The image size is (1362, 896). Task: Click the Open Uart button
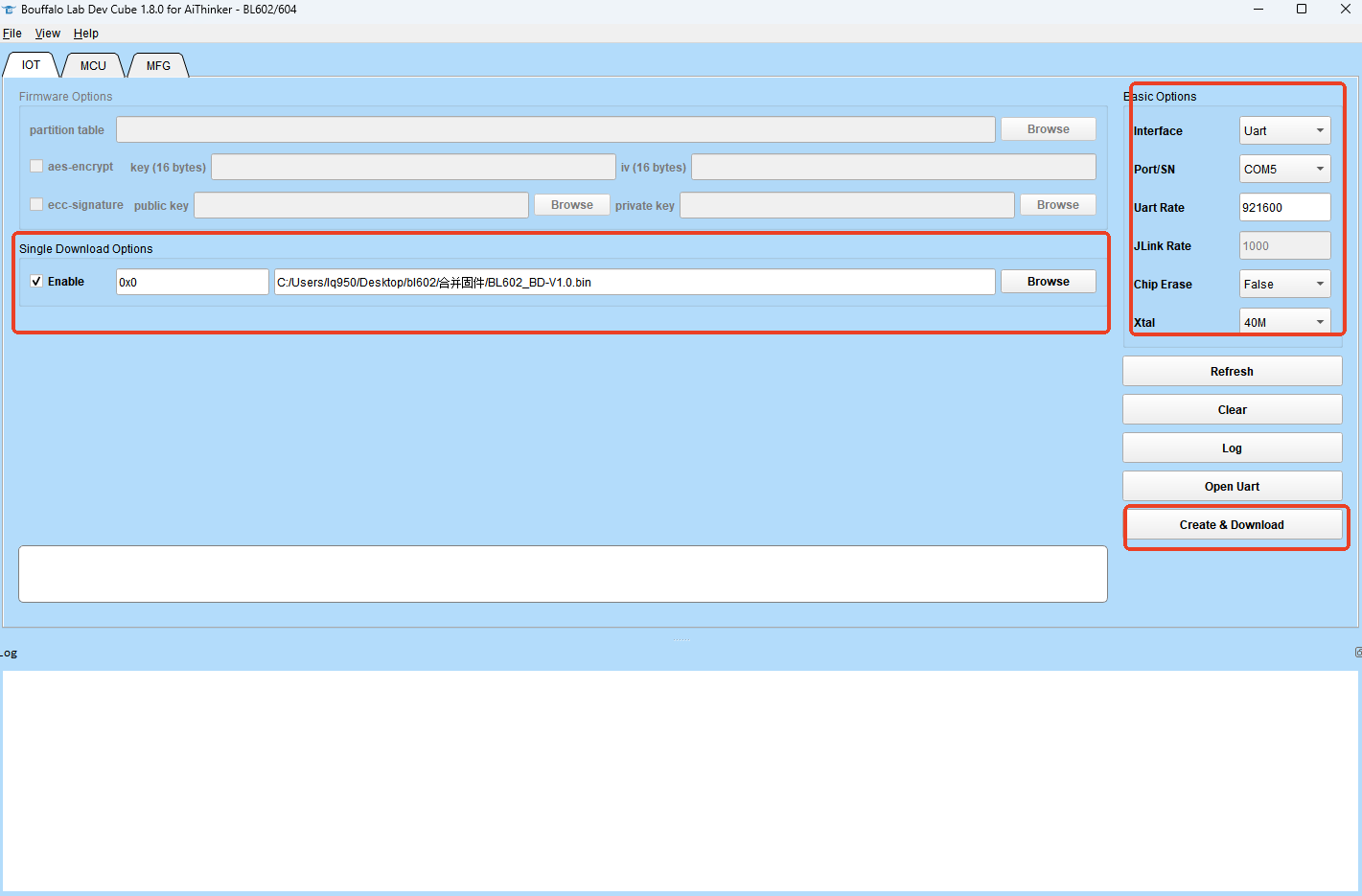pyautogui.click(x=1232, y=487)
